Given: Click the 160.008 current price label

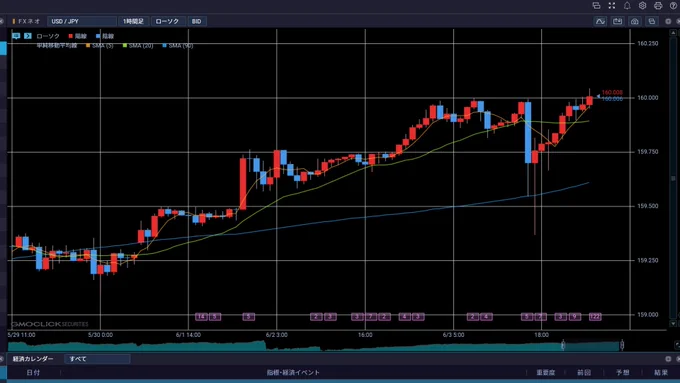Looking at the screenshot, I should [612, 92].
